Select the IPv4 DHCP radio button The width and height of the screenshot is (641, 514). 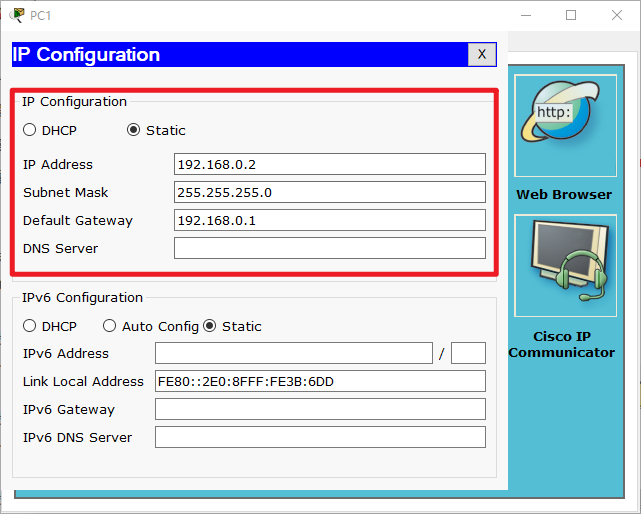click(29, 130)
